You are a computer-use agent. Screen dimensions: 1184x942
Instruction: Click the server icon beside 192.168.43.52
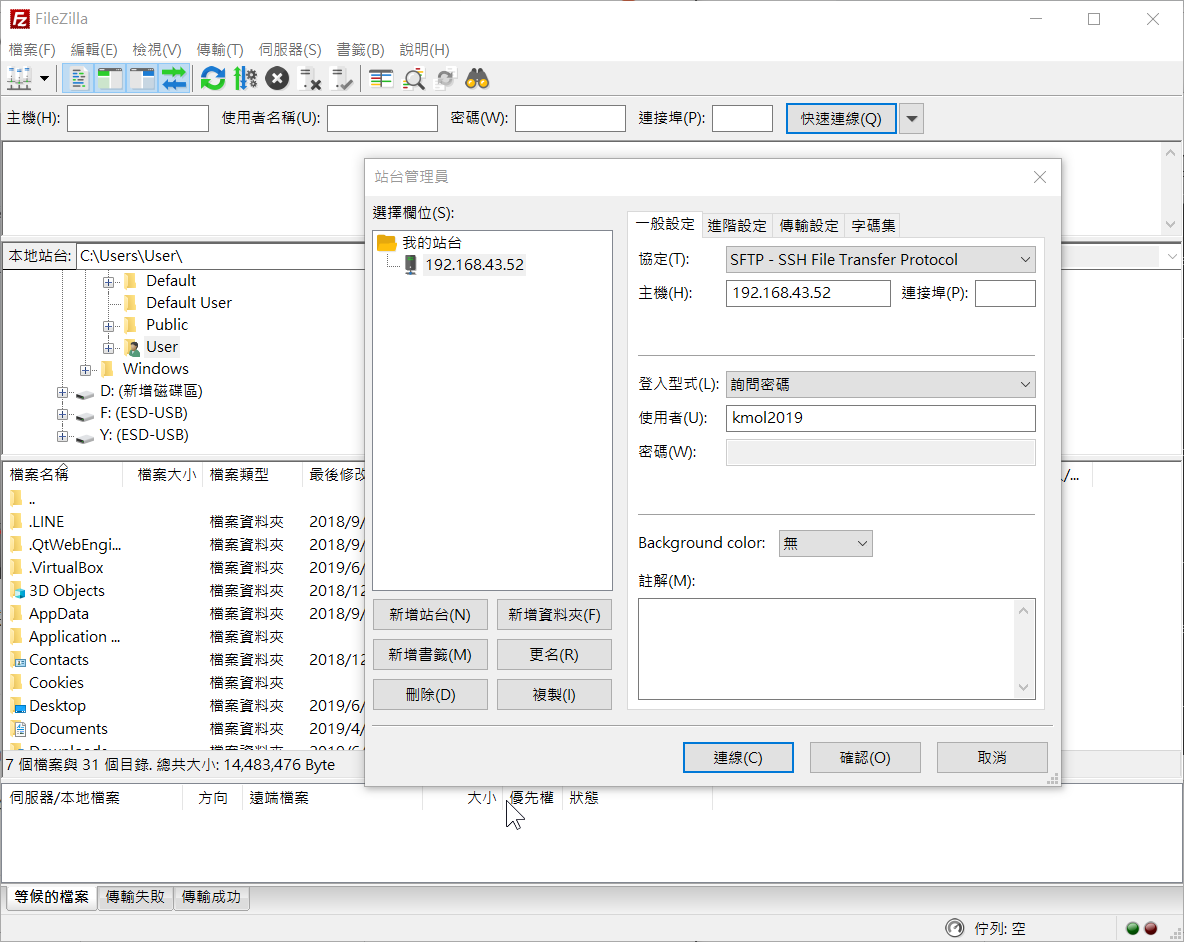(410, 264)
